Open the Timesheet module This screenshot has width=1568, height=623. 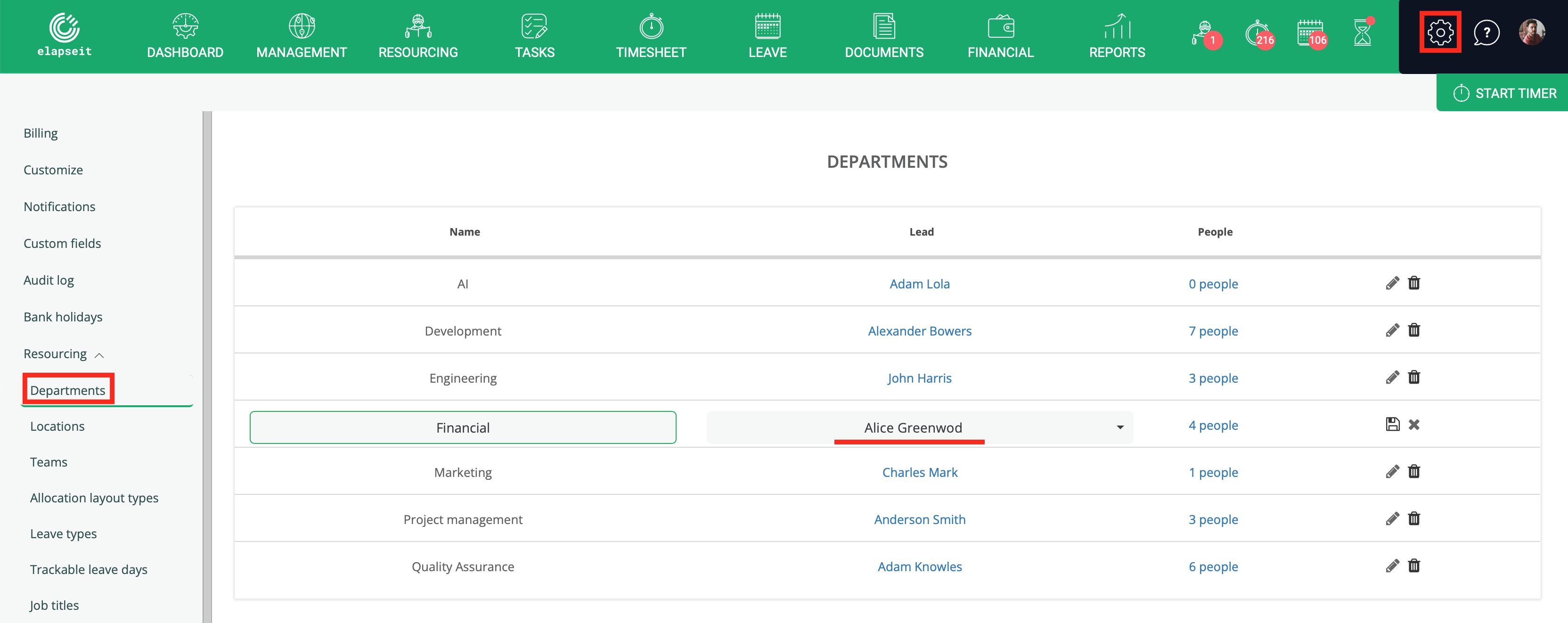tap(649, 36)
